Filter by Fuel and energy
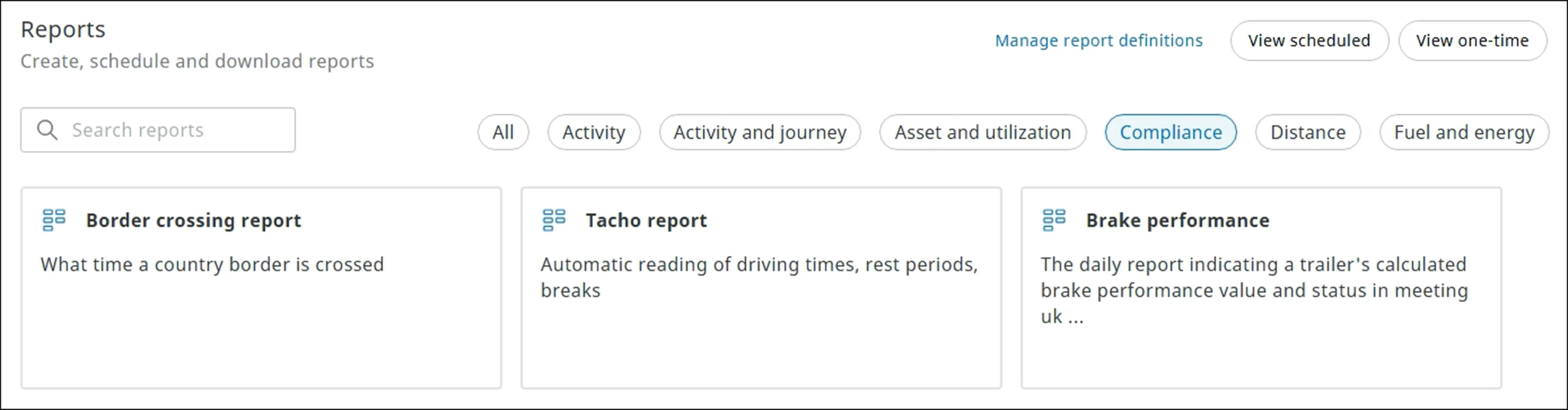 click(x=1464, y=132)
